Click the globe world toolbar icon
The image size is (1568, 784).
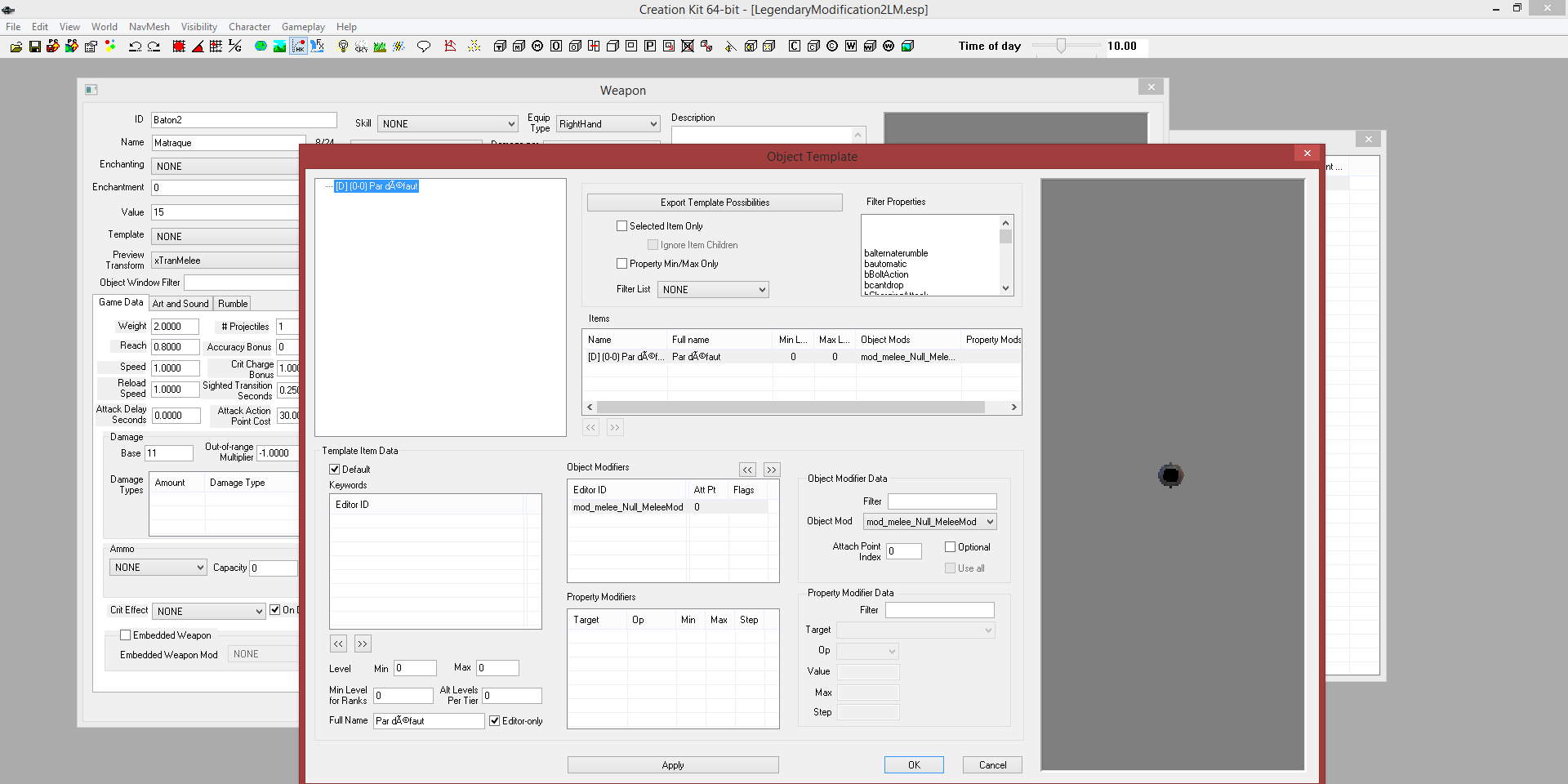[x=261, y=47]
